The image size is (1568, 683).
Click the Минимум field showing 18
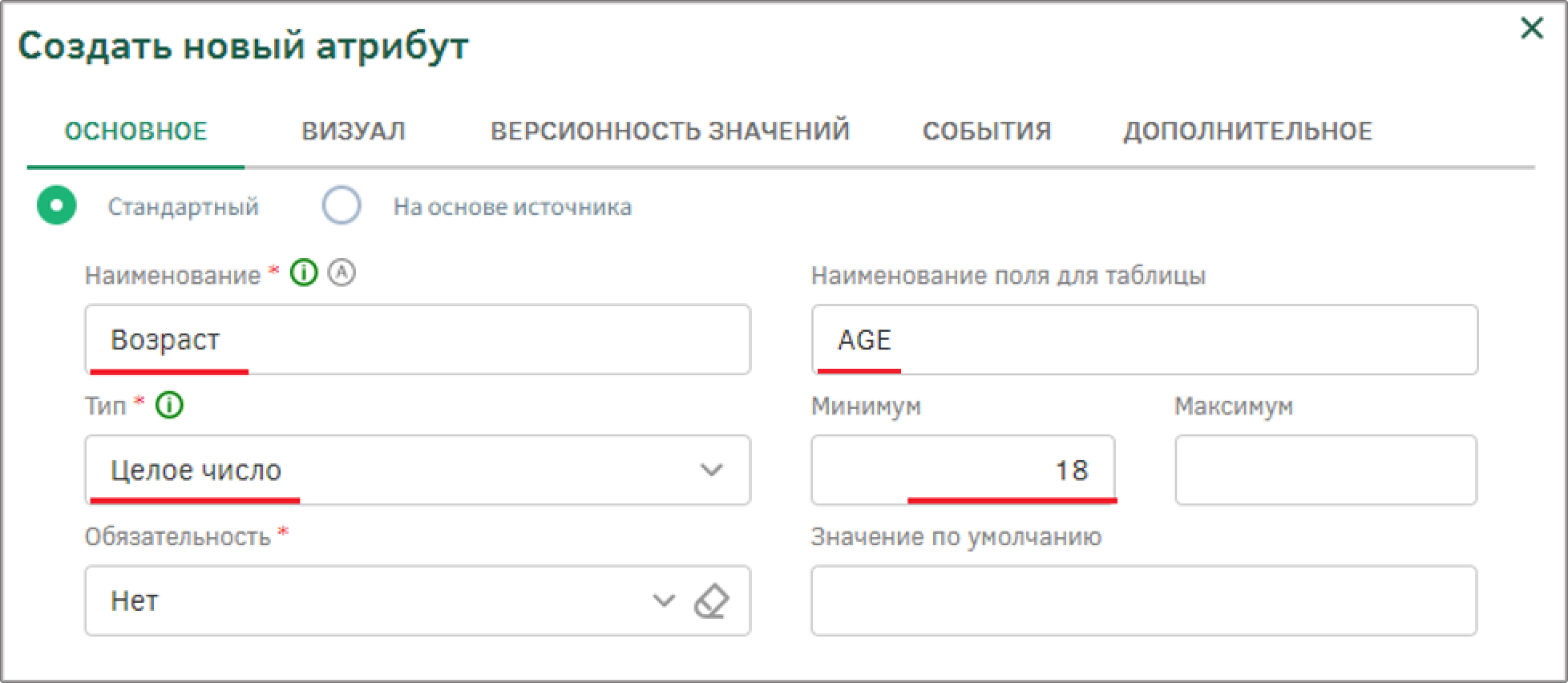[x=963, y=470]
